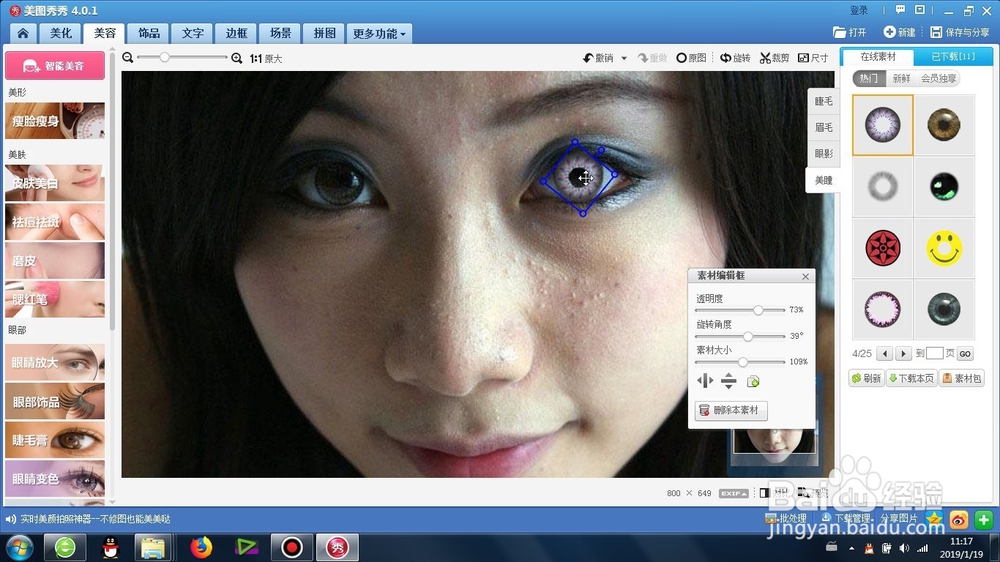Click the 登录 login link

click(x=858, y=10)
